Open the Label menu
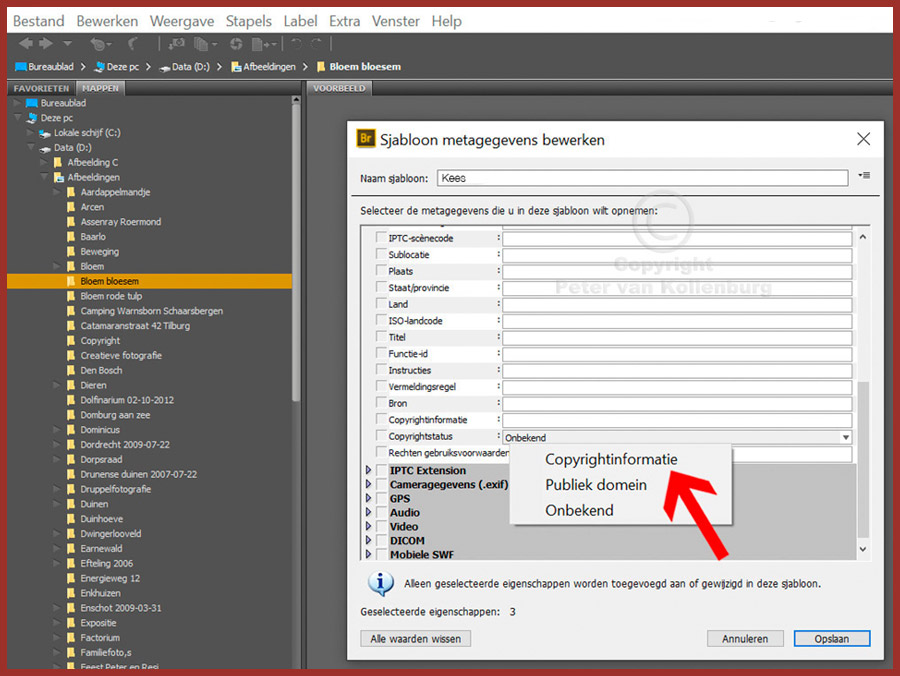The width and height of the screenshot is (900, 676). (x=300, y=21)
